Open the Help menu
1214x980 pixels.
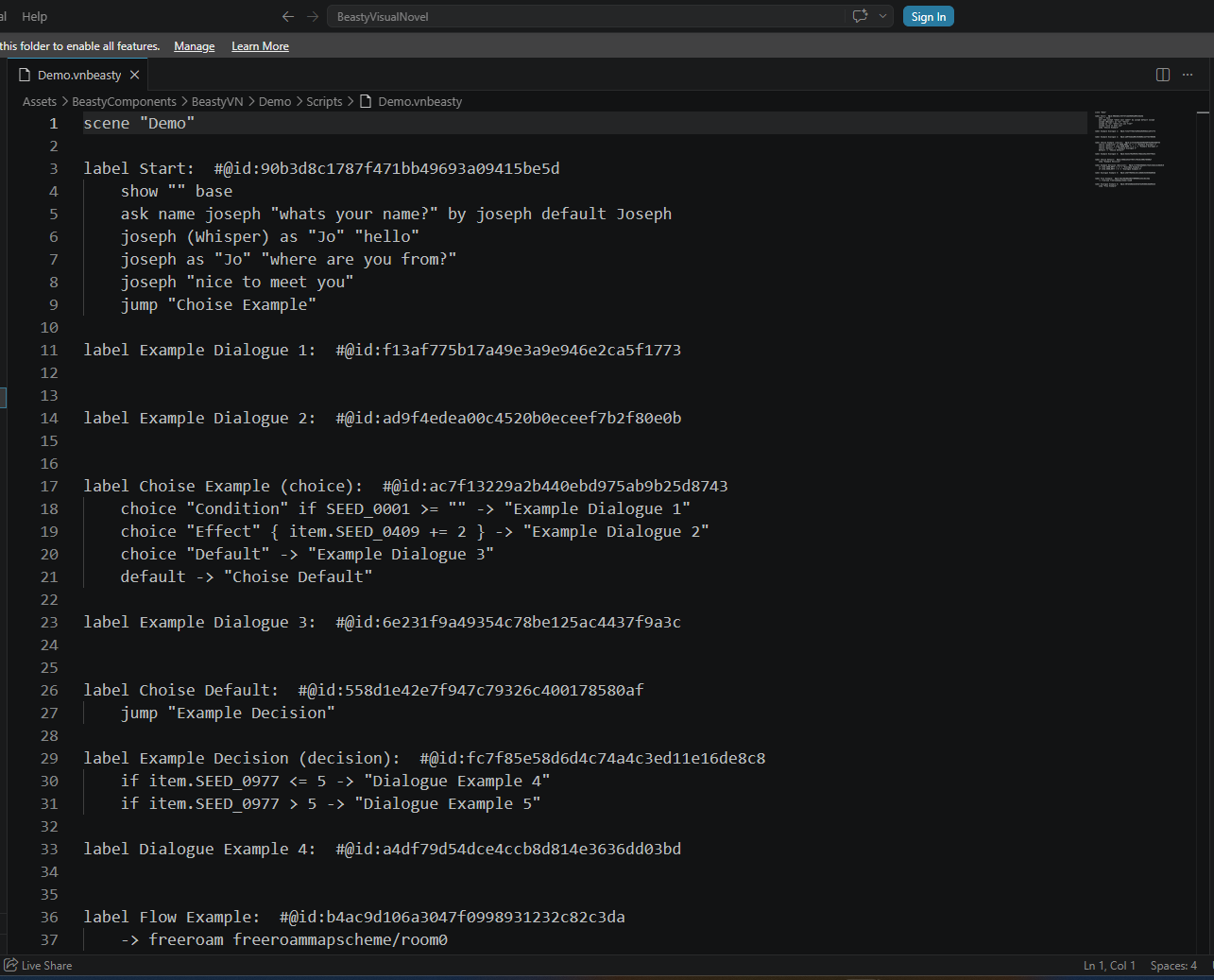click(x=34, y=16)
